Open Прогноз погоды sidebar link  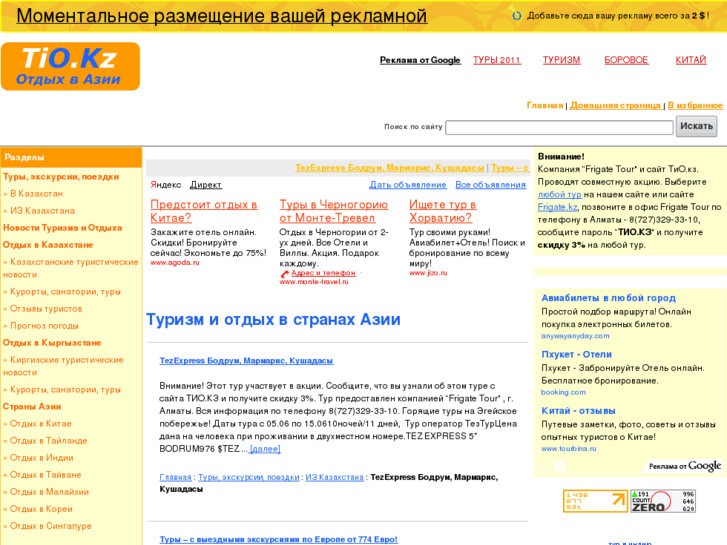coord(44,326)
